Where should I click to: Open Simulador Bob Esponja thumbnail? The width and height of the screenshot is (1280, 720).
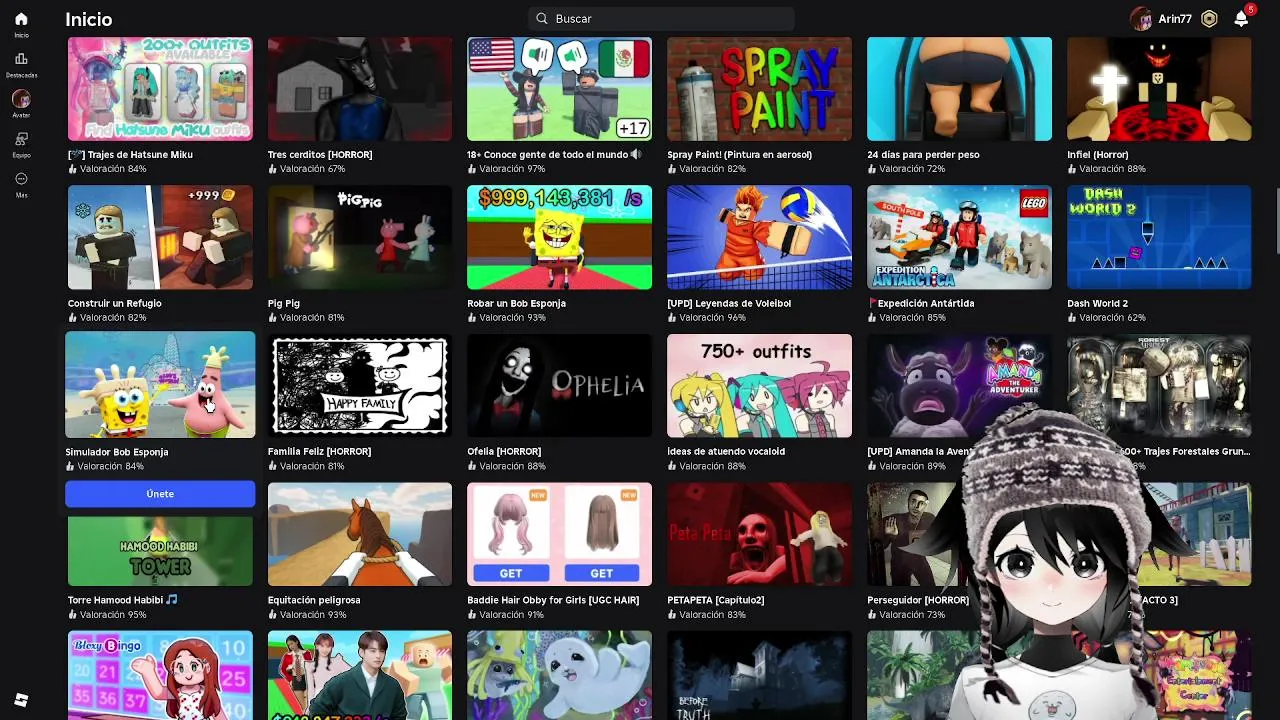pyautogui.click(x=160, y=385)
